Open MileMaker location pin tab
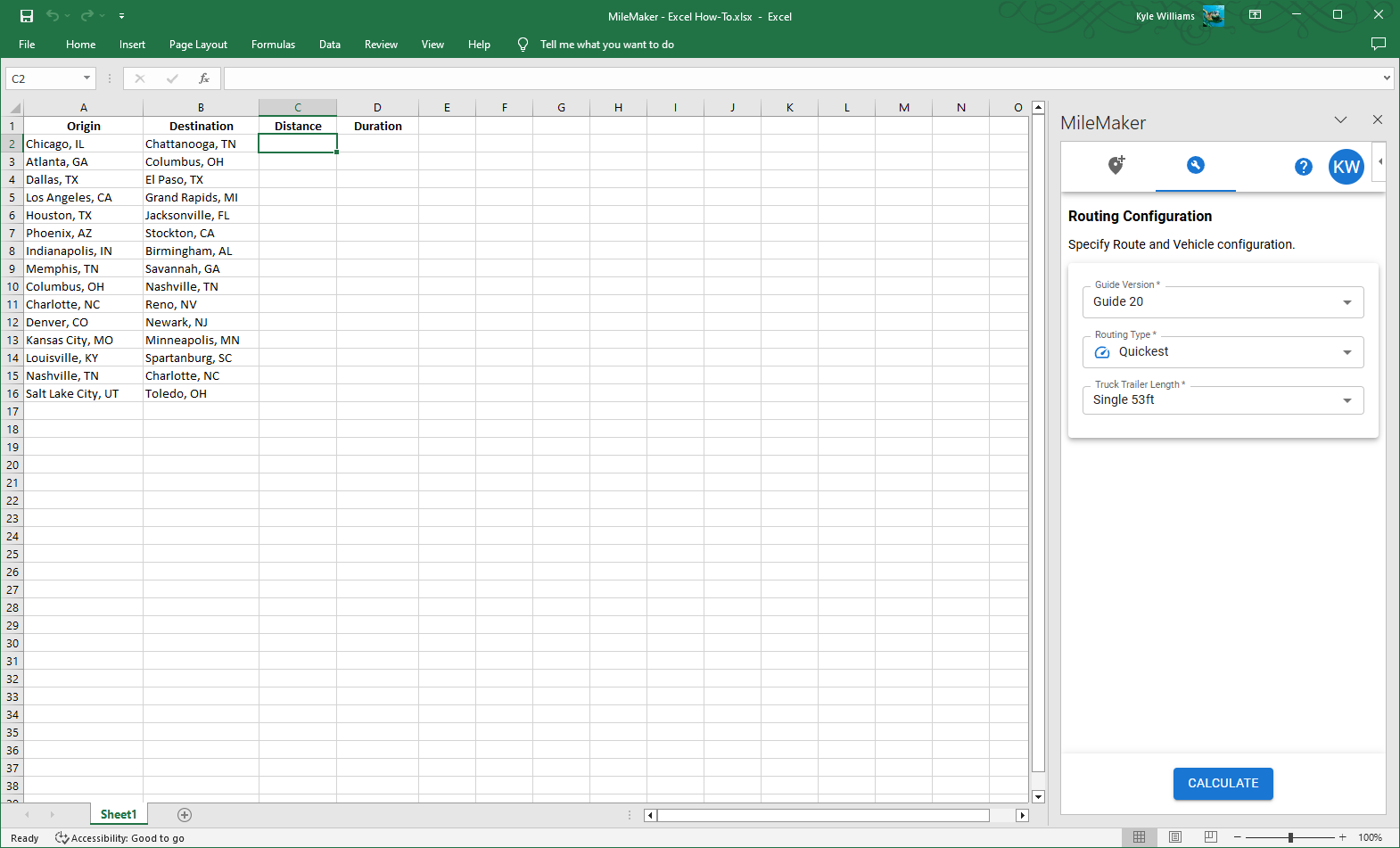Screen dimensions: 1400x848 tap(1116, 165)
